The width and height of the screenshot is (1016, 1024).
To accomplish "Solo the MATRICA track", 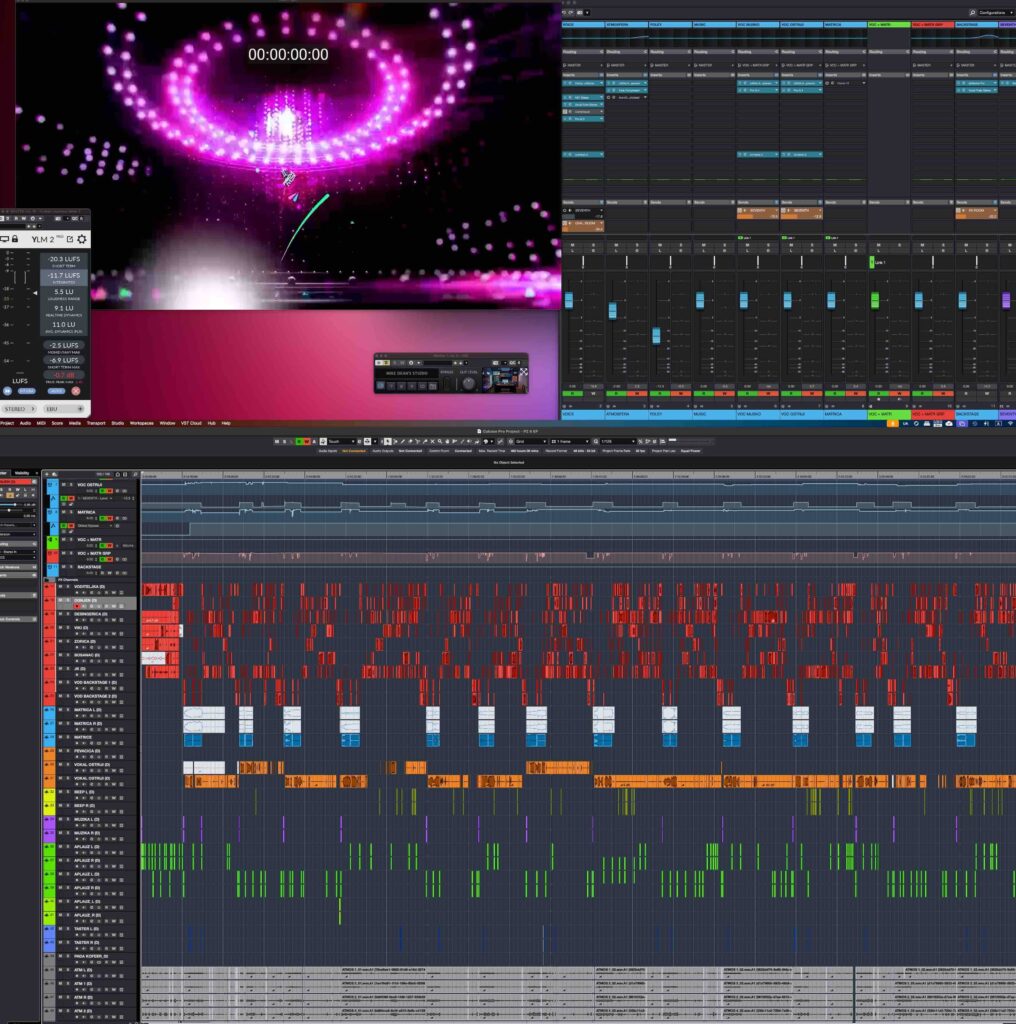I will [71, 512].
